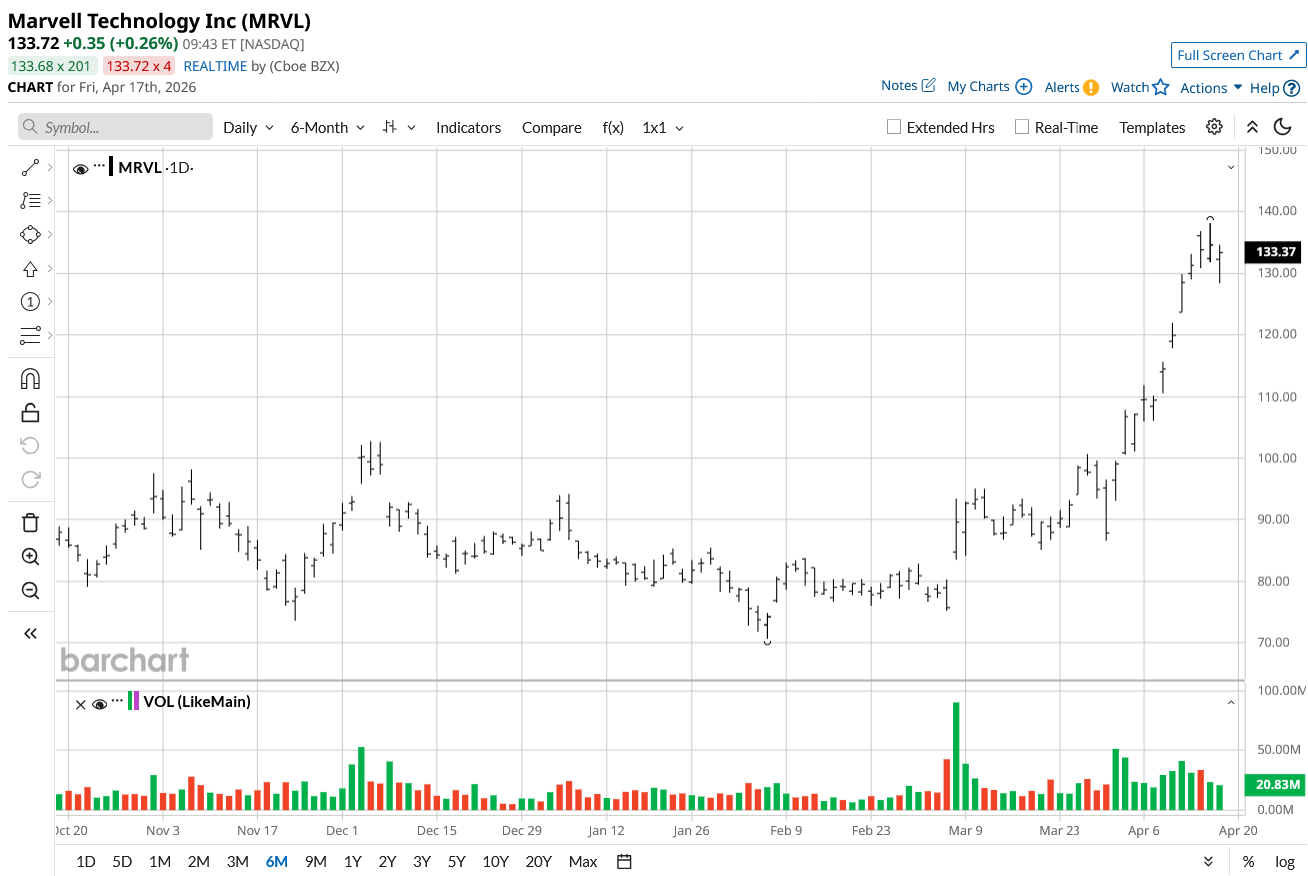The width and height of the screenshot is (1308, 876).
Task: Switch to log scale
Action: click(x=1284, y=862)
